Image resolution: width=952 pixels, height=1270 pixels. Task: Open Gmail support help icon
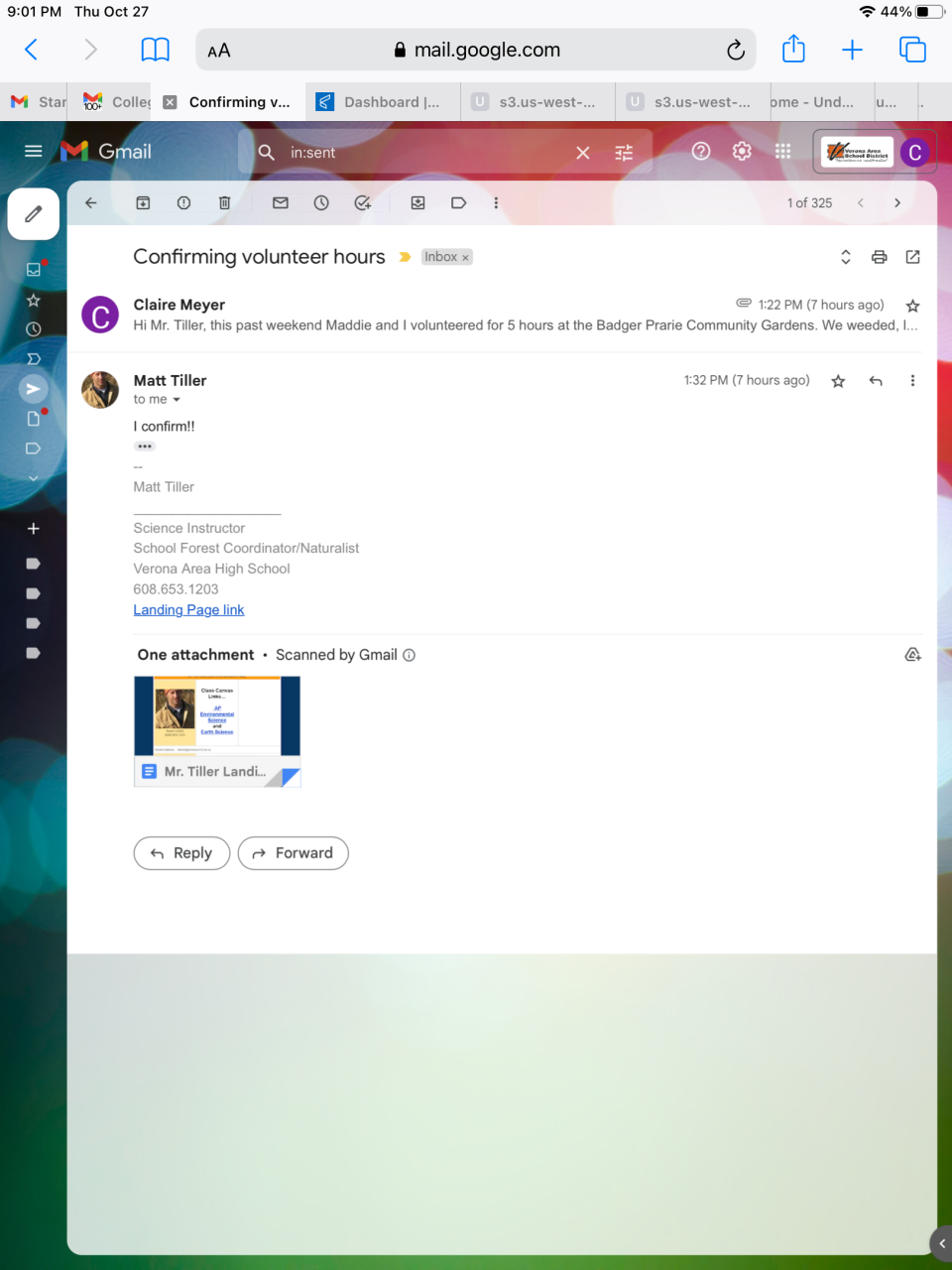point(701,151)
